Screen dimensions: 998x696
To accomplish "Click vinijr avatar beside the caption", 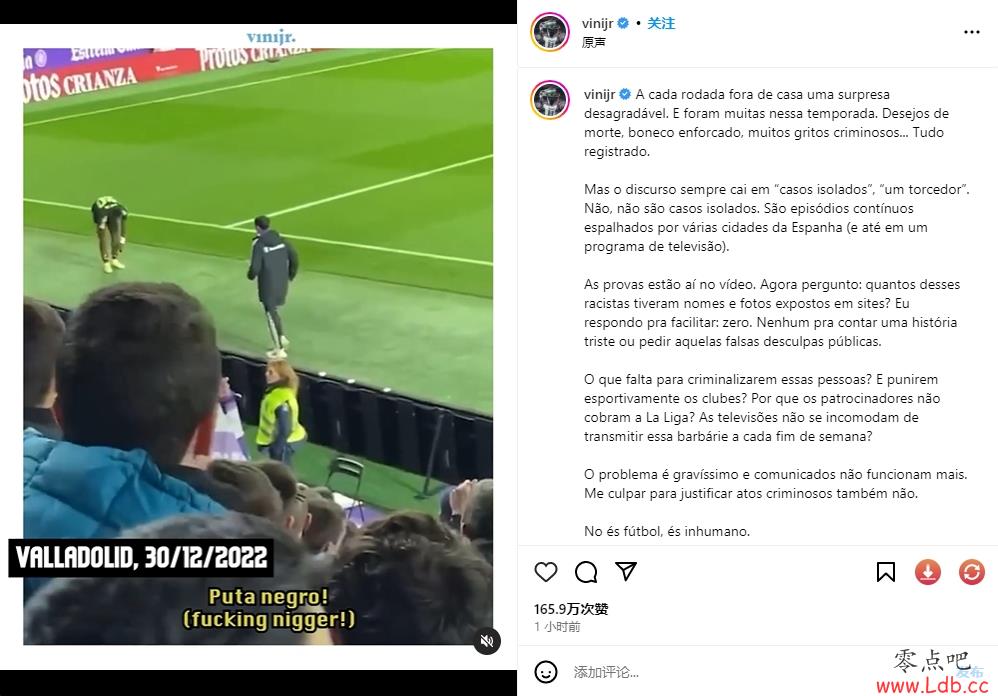I will point(549,100).
